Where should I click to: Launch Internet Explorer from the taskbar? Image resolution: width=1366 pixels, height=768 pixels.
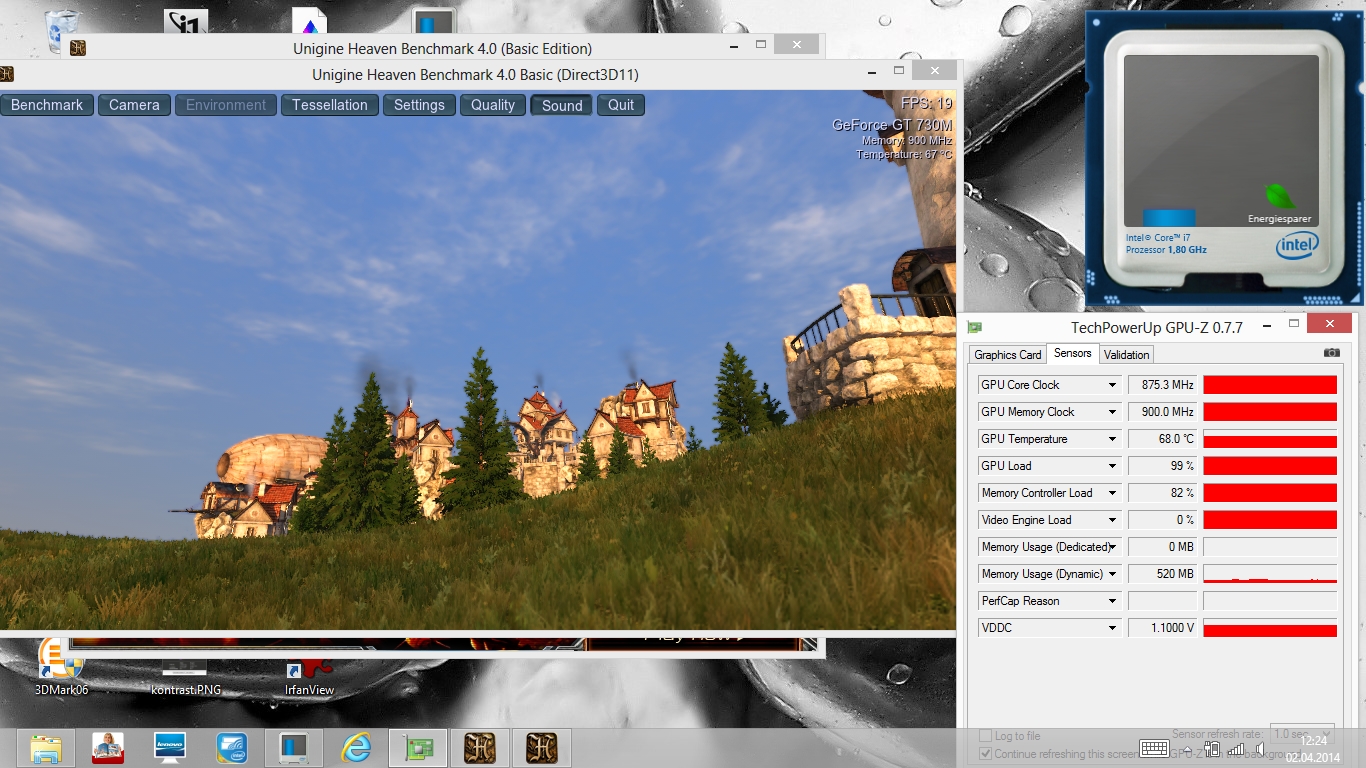click(x=356, y=748)
